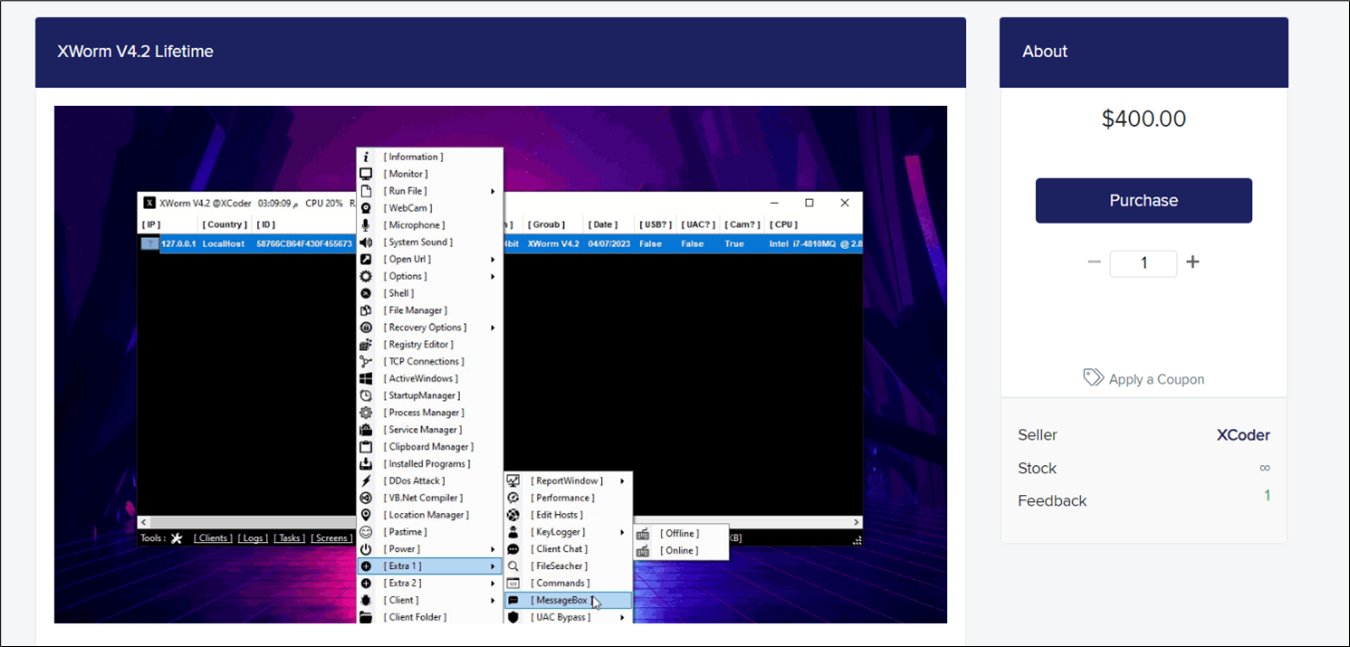Click the TCP Connections icon
1350x647 pixels.
[x=364, y=361]
